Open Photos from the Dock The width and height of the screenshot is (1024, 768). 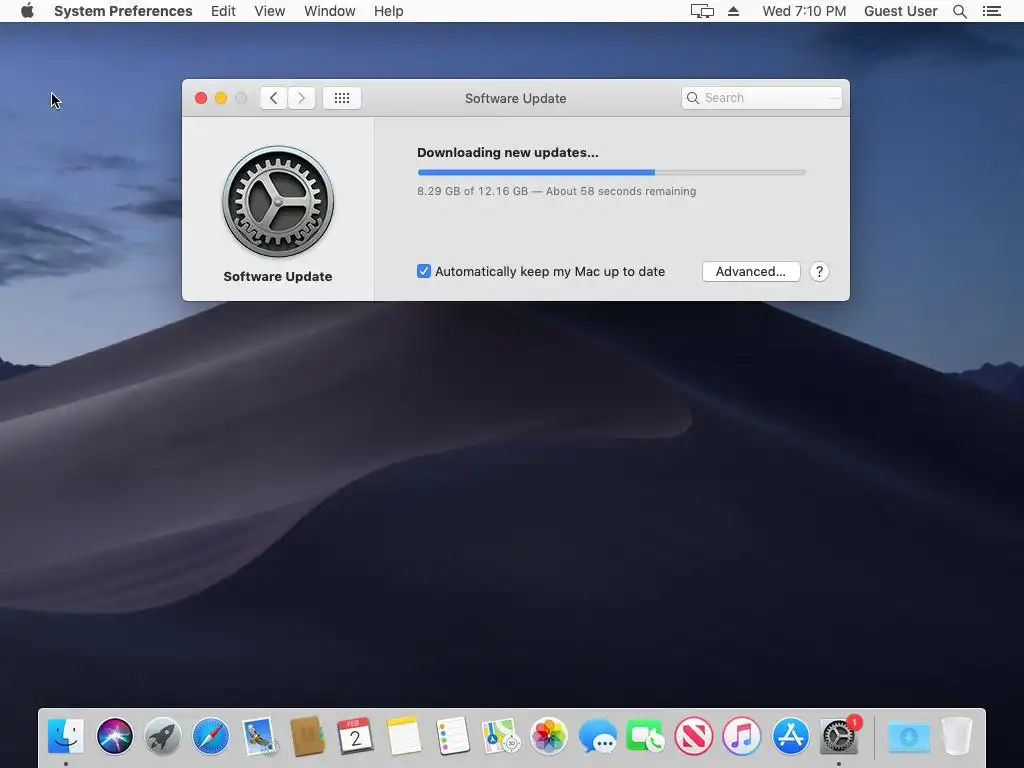pyautogui.click(x=549, y=736)
